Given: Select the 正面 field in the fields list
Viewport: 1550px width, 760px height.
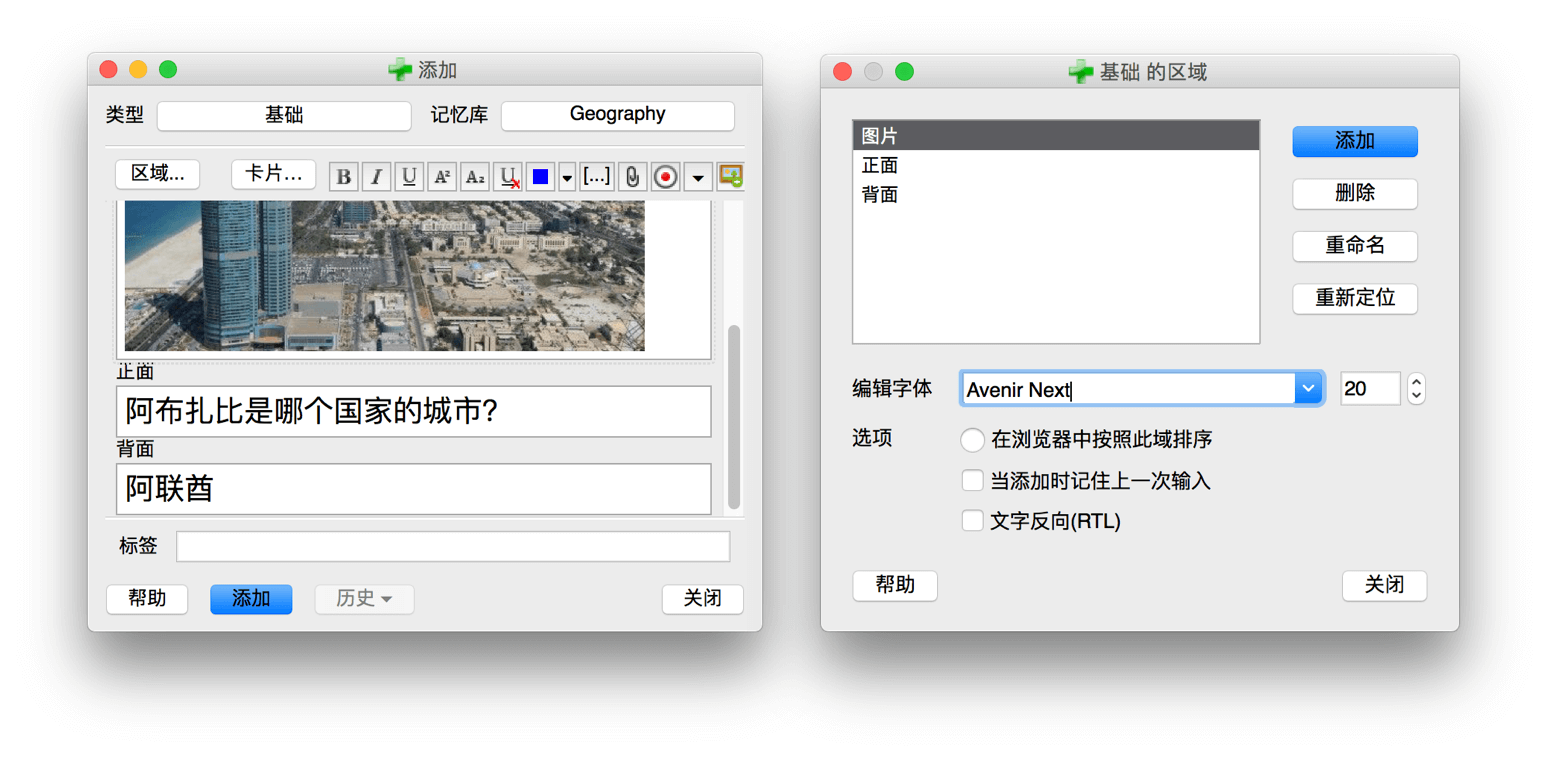Looking at the screenshot, I should [1056, 165].
